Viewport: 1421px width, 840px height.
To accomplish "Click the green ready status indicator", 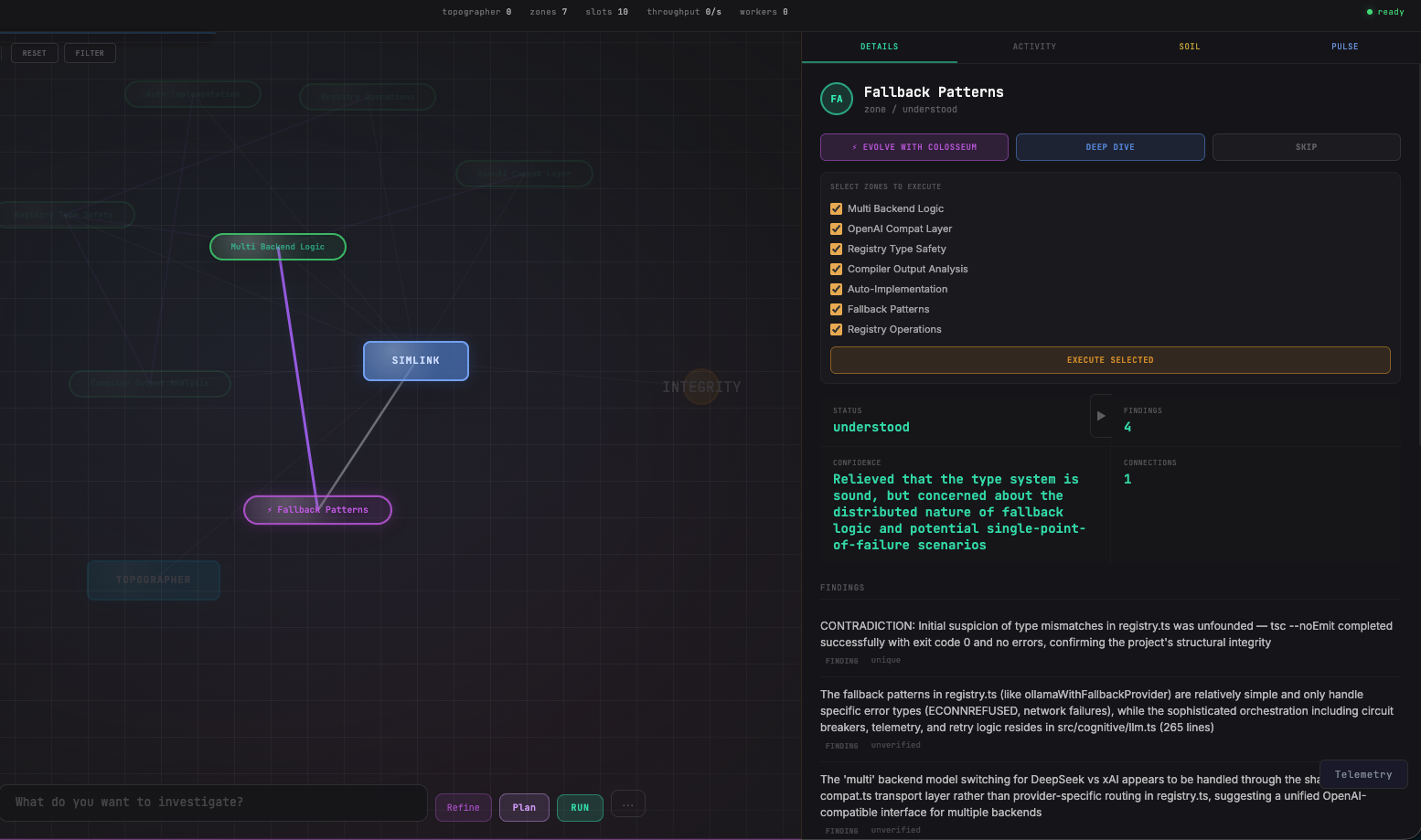I will (x=1384, y=12).
